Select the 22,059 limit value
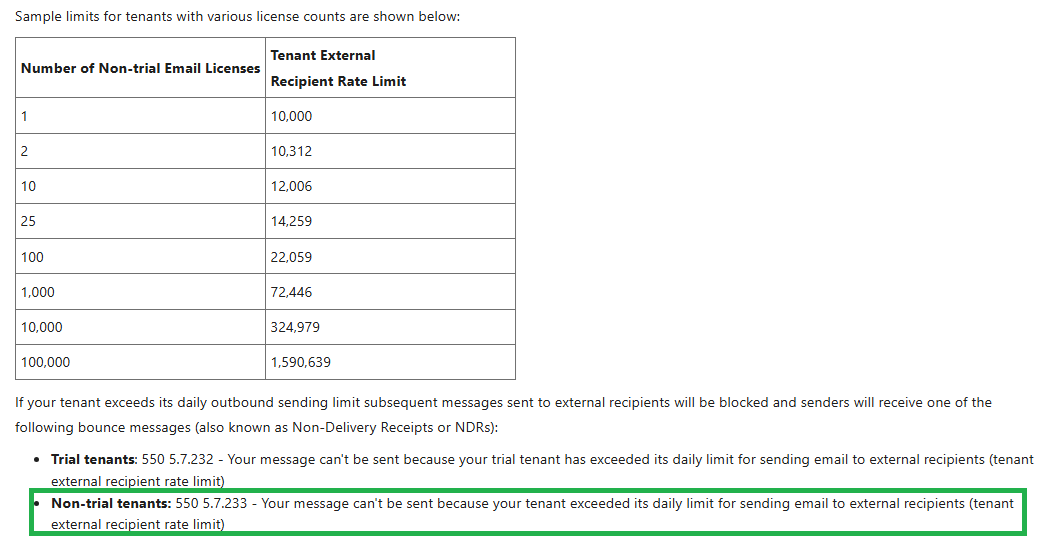Screen dimensions: 1041x542 click(390, 256)
